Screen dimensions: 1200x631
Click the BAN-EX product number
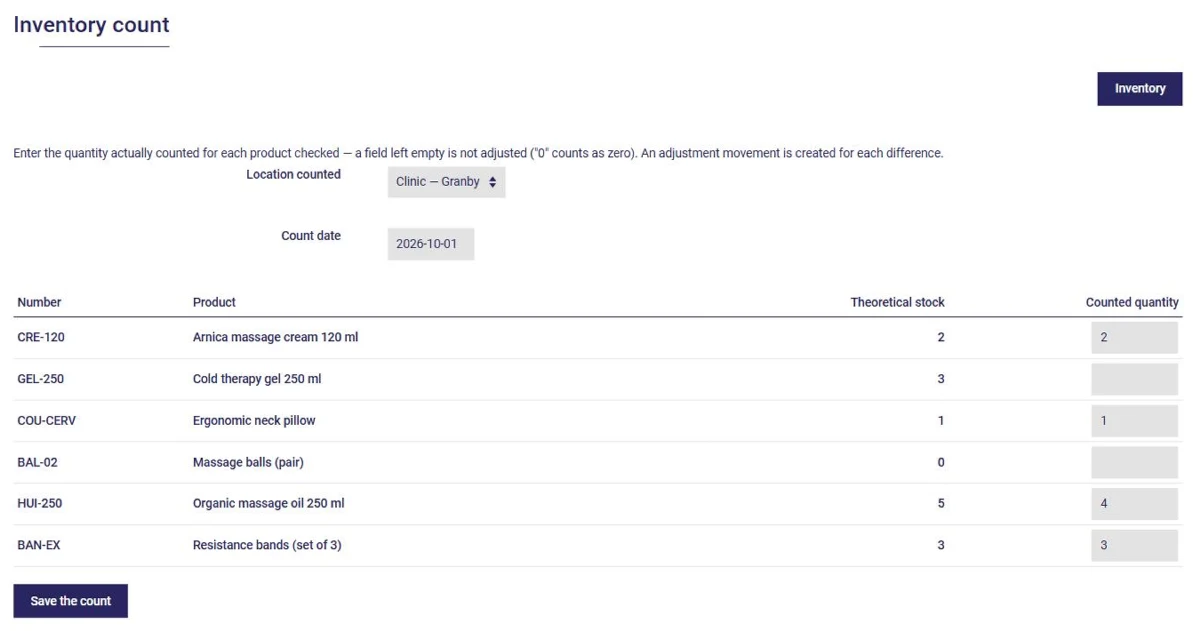[x=38, y=545]
